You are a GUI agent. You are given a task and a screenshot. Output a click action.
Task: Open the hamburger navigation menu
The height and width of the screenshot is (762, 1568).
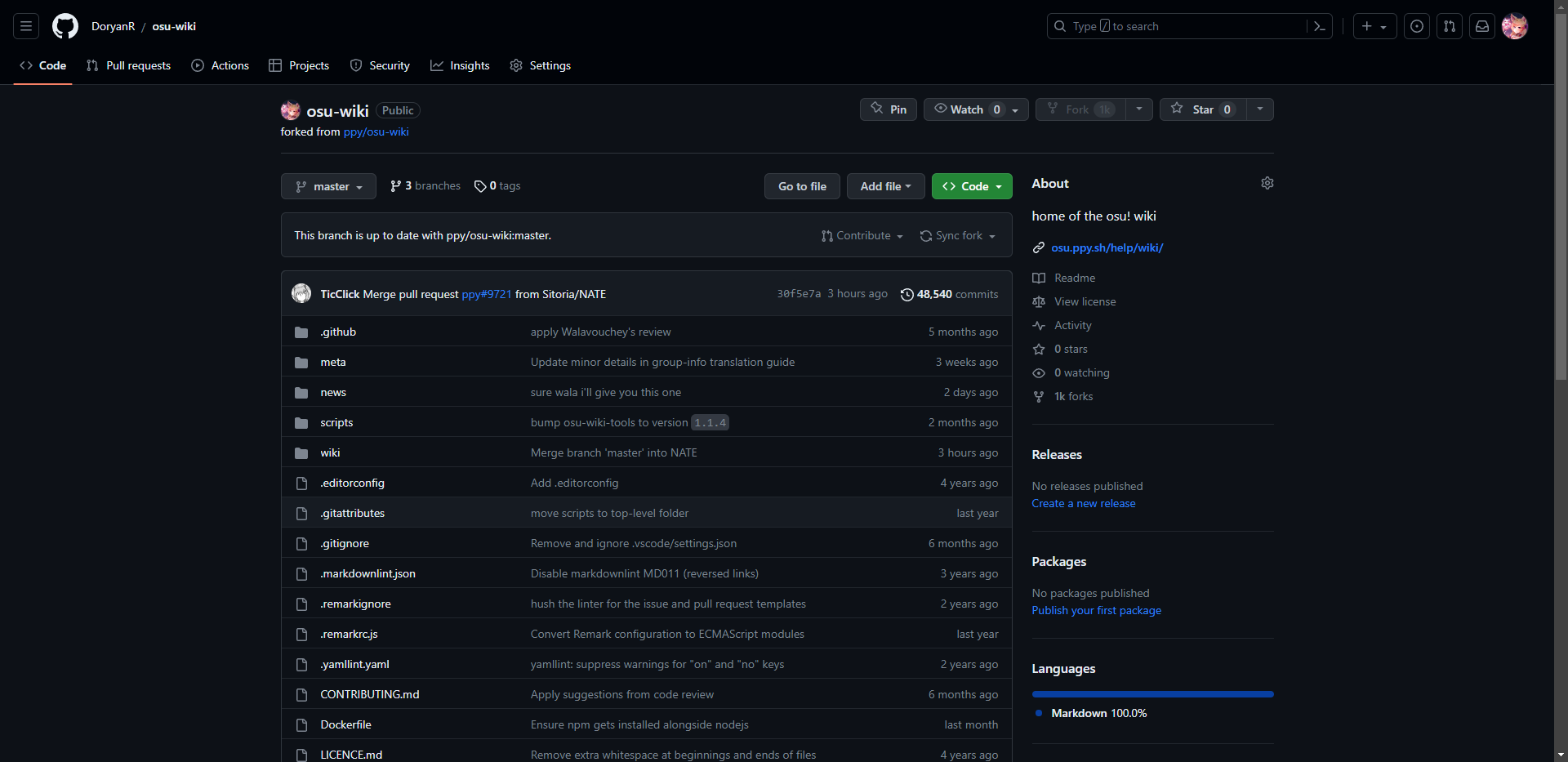coord(26,26)
